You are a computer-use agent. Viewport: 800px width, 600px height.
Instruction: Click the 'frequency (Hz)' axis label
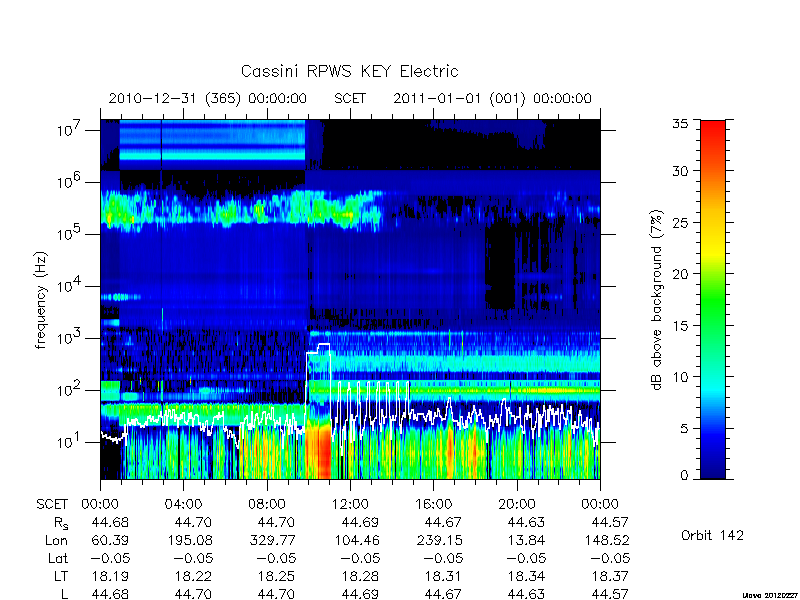click(x=41, y=300)
